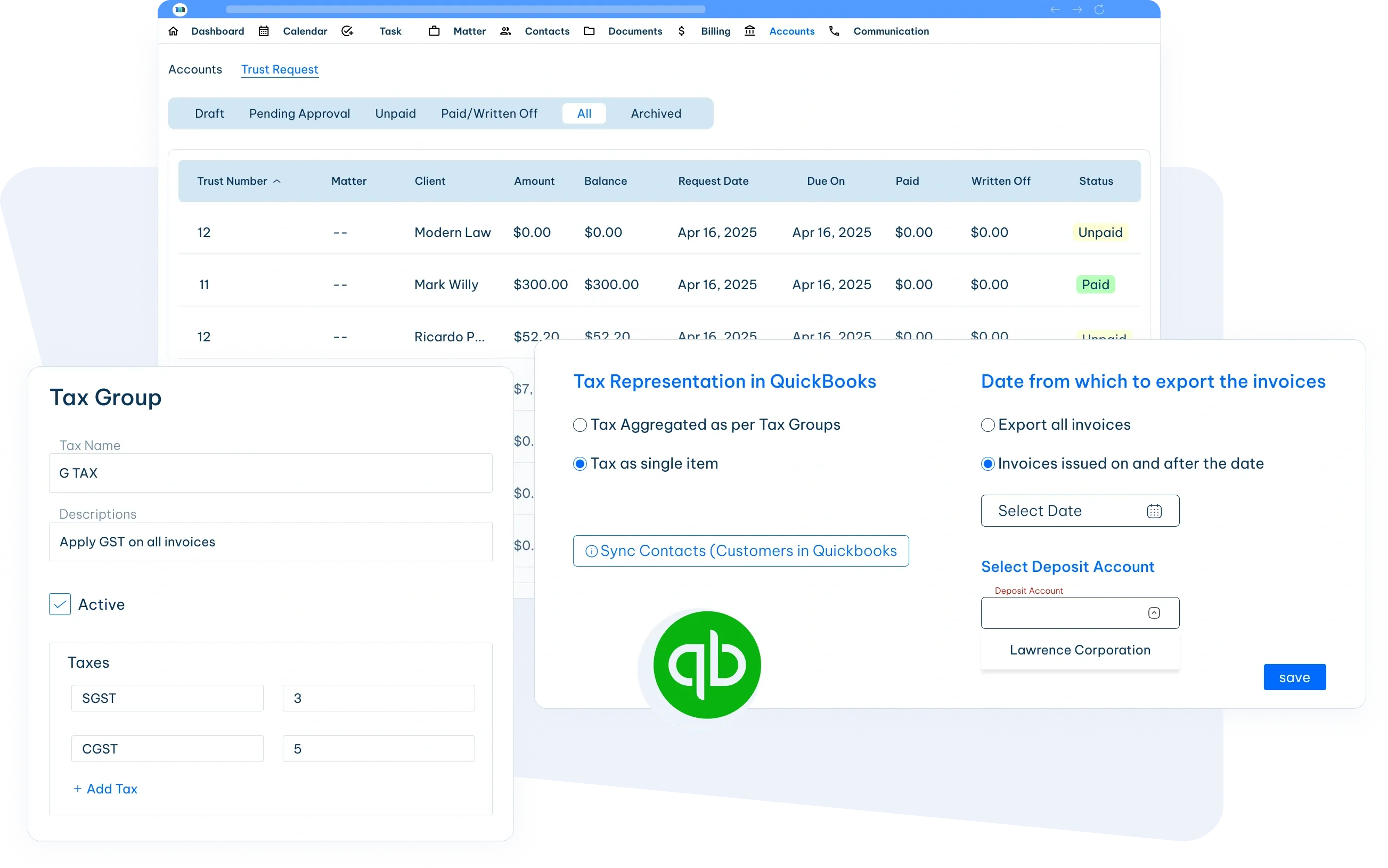Click the Tax Name input field
The image size is (1388, 868).
pyautogui.click(x=271, y=473)
